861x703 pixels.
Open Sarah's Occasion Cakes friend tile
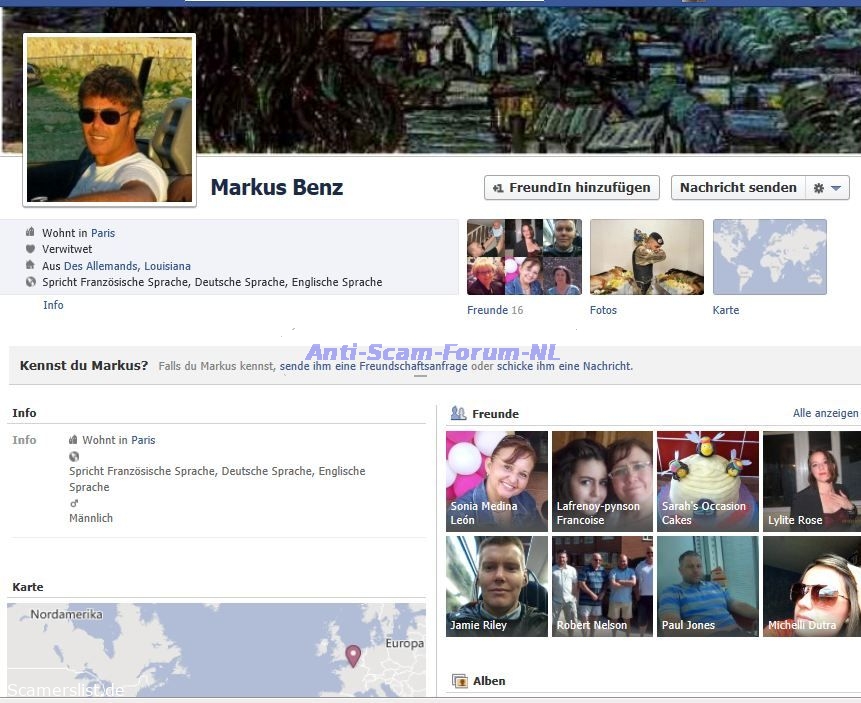(707, 480)
